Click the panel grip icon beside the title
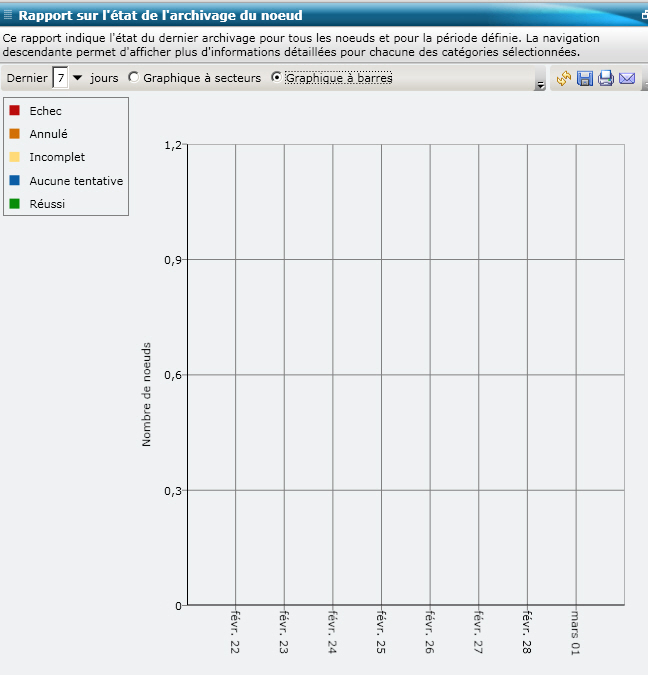Screen dimensions: 648x675 coord(8,15)
